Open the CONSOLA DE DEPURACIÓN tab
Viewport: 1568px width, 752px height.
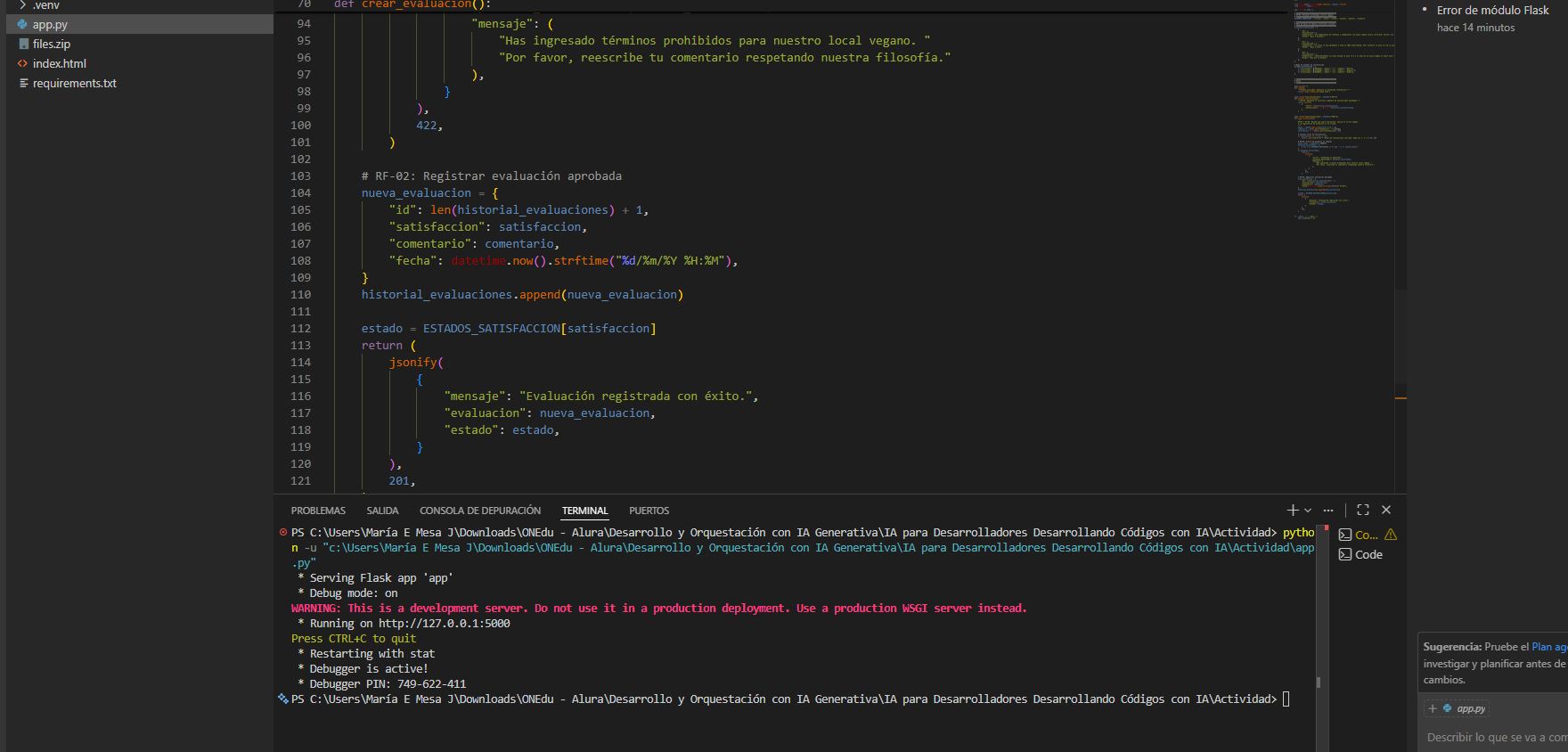pyautogui.click(x=480, y=511)
